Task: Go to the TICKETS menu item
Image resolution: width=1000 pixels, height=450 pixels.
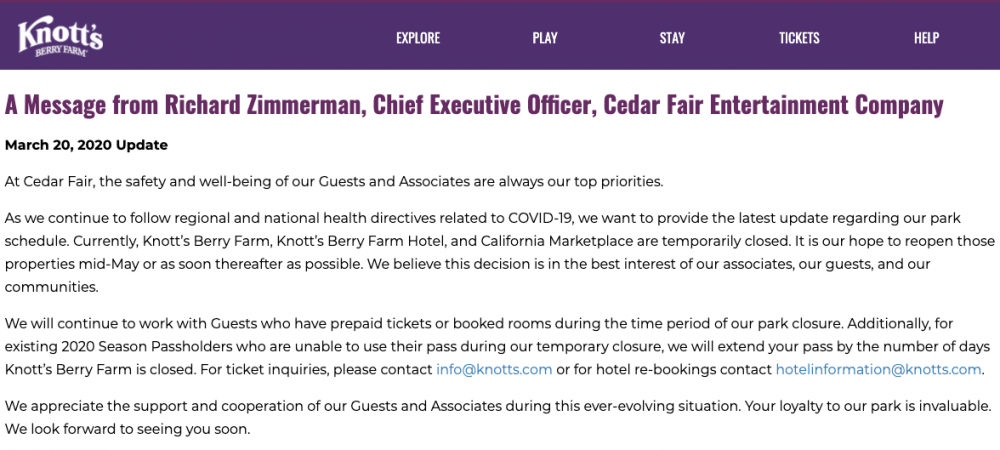Action: [x=799, y=38]
